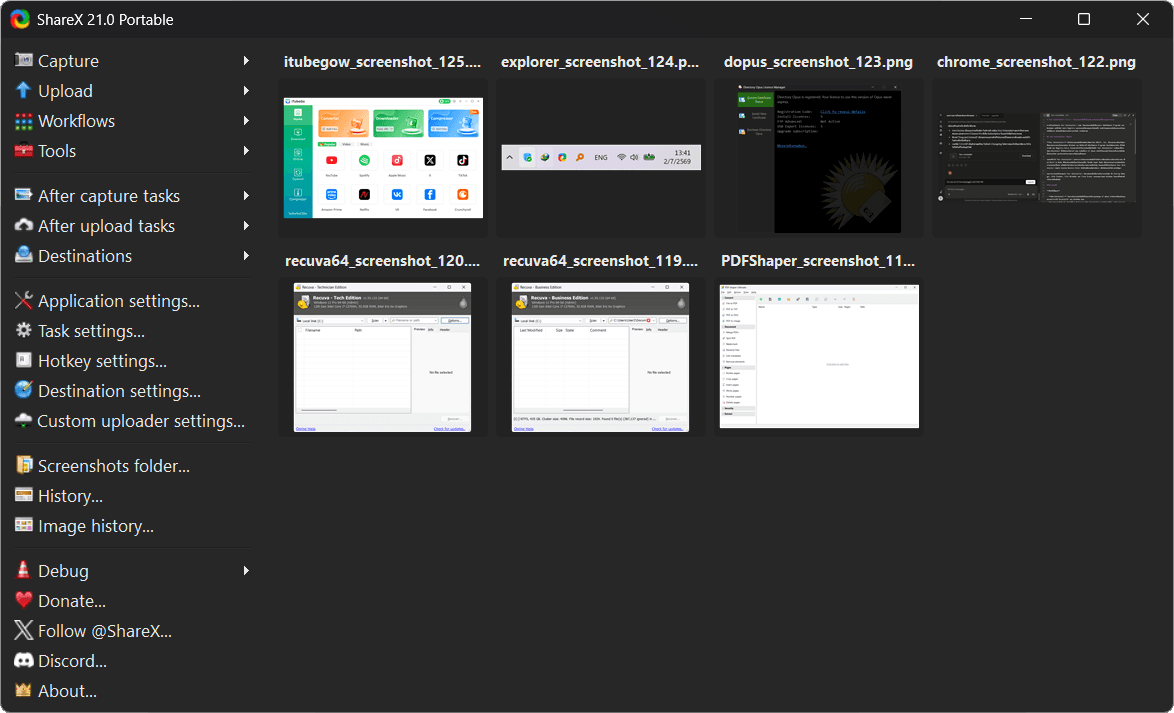
Task: Open the Upload menu label
Action: point(65,91)
